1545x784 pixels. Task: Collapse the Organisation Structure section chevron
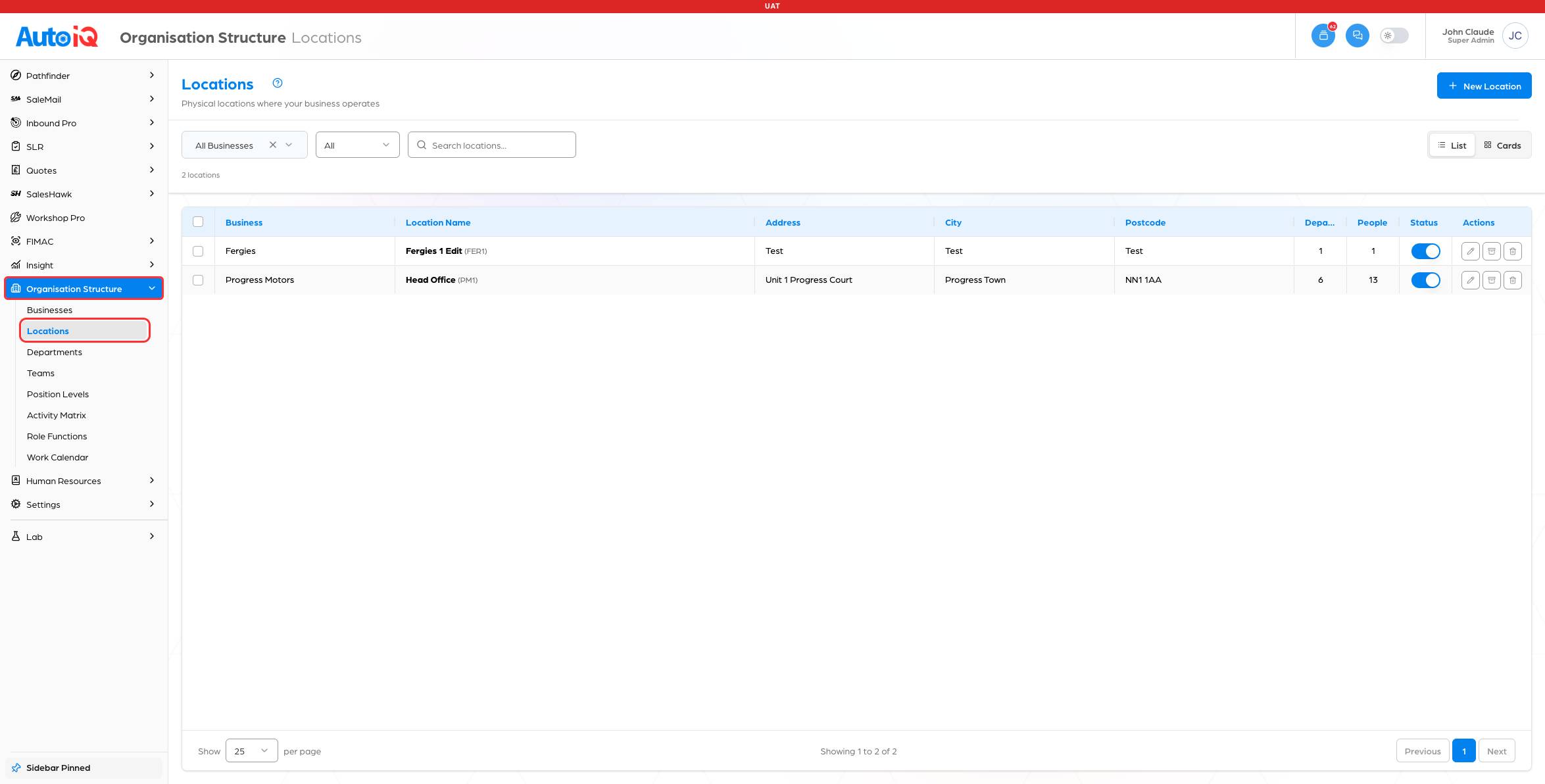pyautogui.click(x=152, y=288)
